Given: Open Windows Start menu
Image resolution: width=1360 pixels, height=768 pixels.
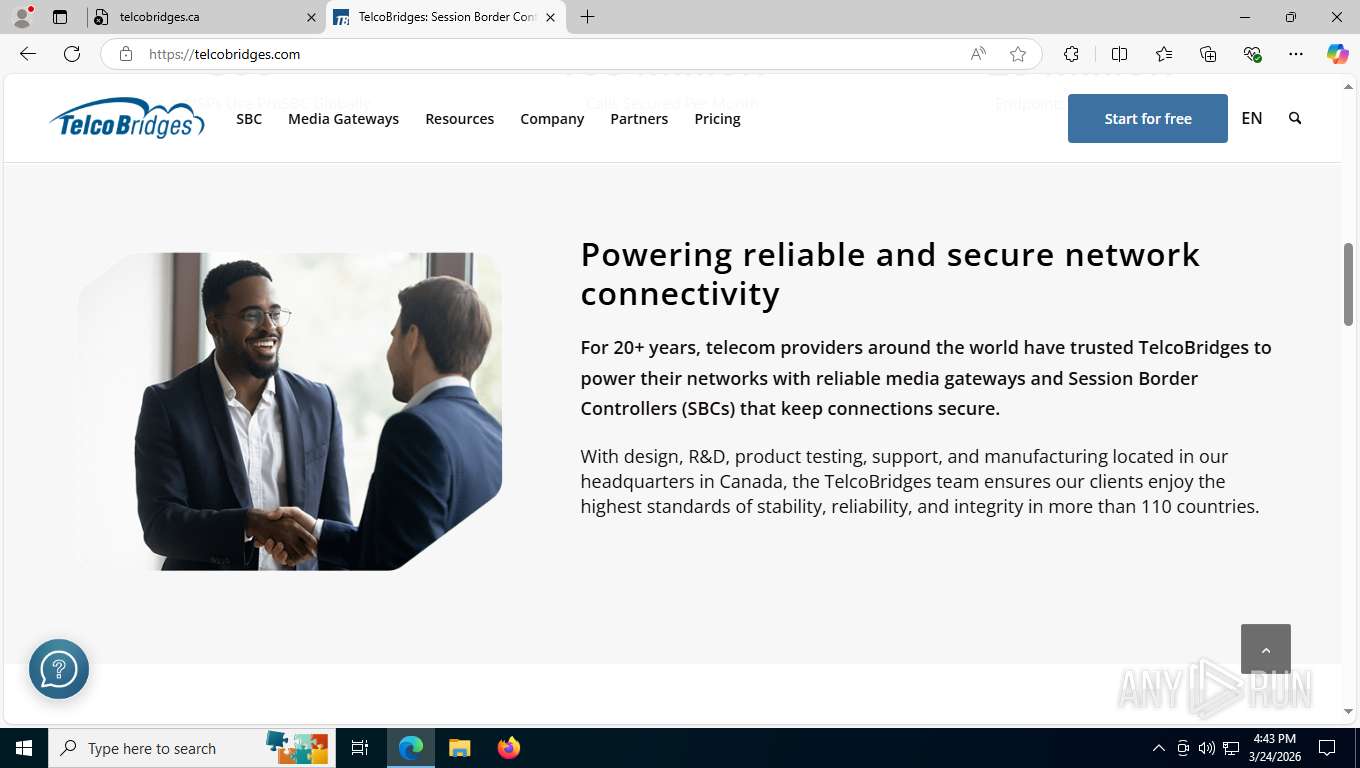Looking at the screenshot, I should (x=23, y=748).
